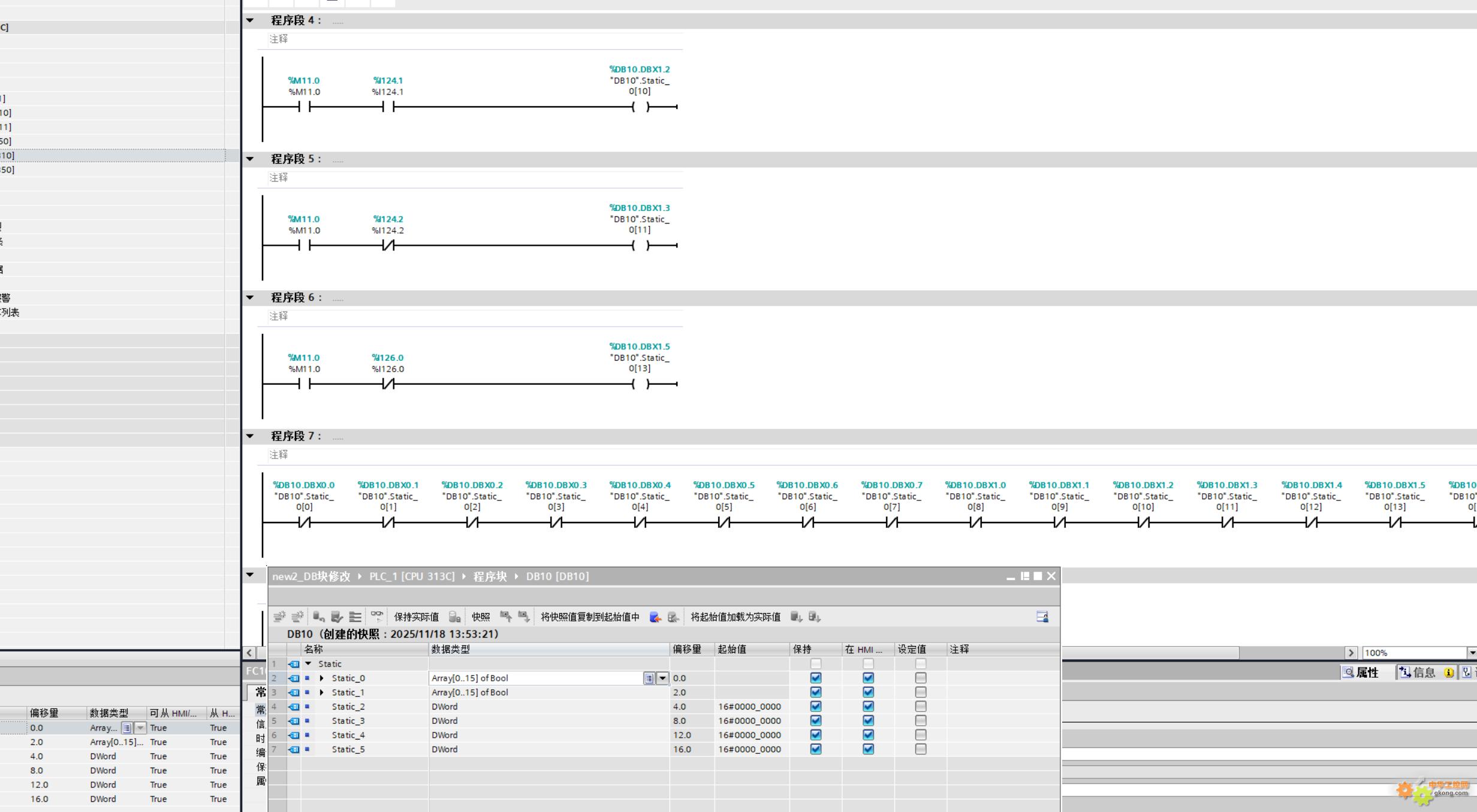Expand the Static_0 array row
The width and height of the screenshot is (1477, 812).
[x=322, y=678]
